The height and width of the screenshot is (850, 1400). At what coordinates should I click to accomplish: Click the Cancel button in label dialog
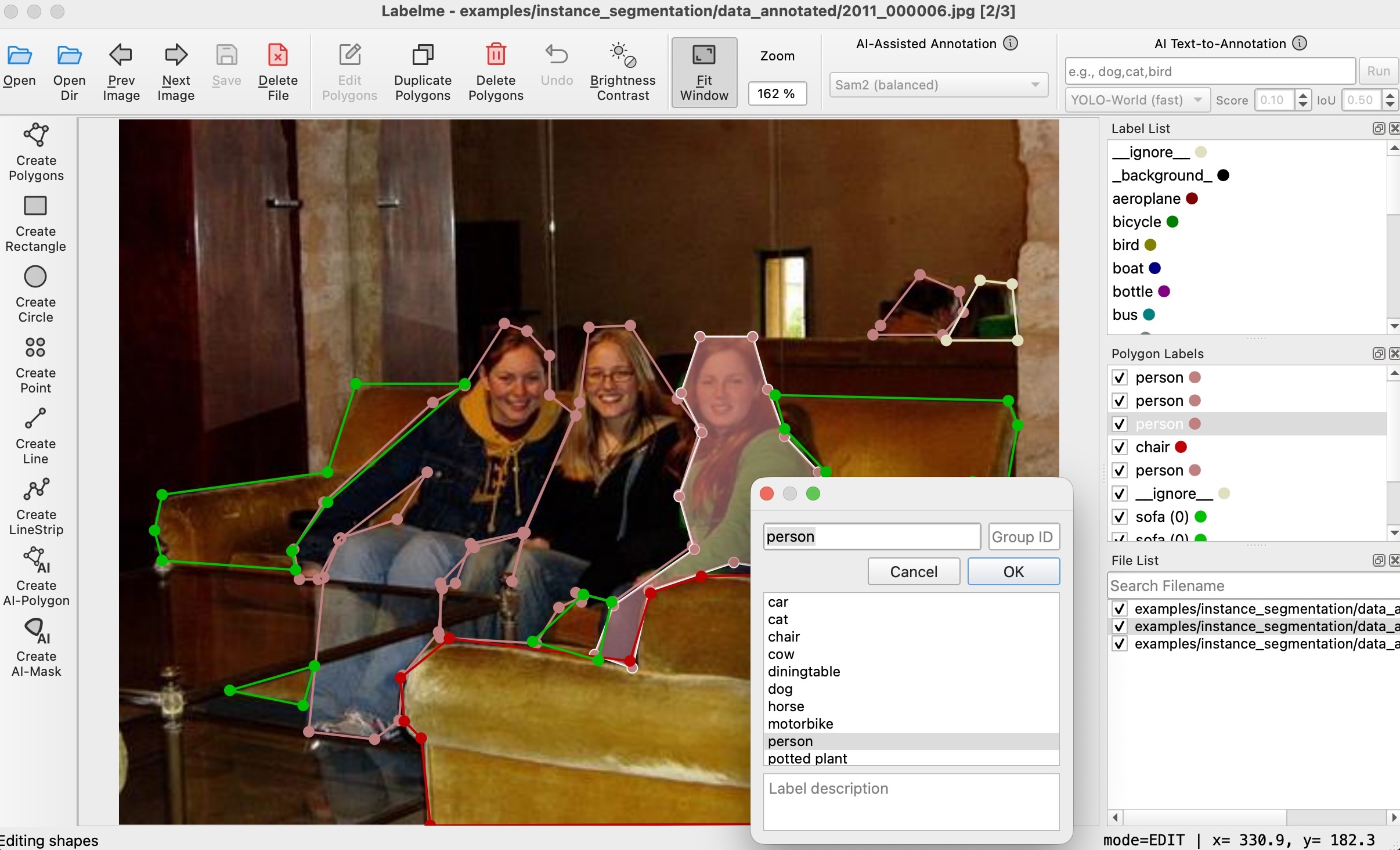913,571
